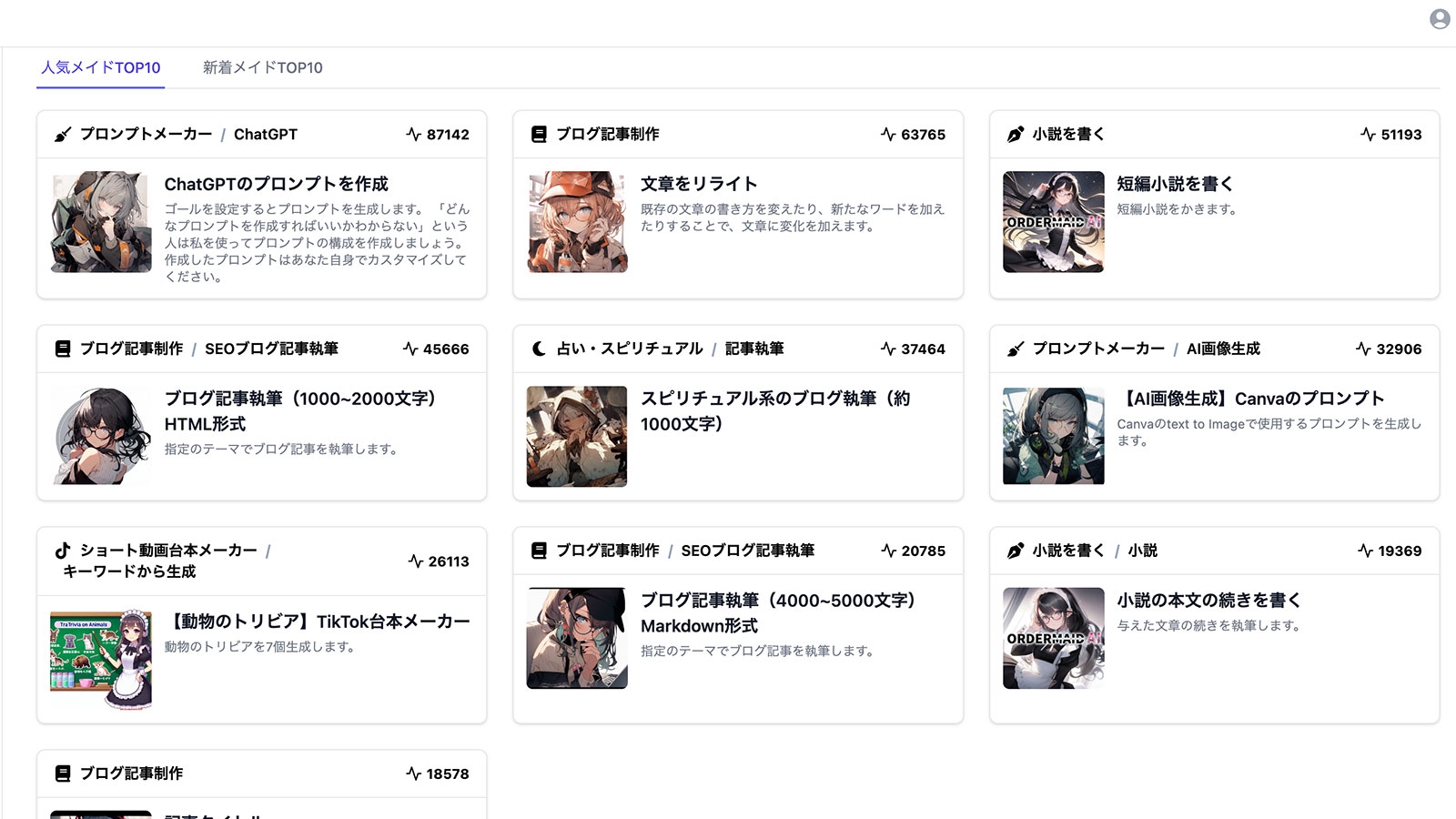Image resolution: width=1456 pixels, height=819 pixels.
Task: Open 【動物のトリビア】TikTok台本メーカー title
Action: click(318, 622)
